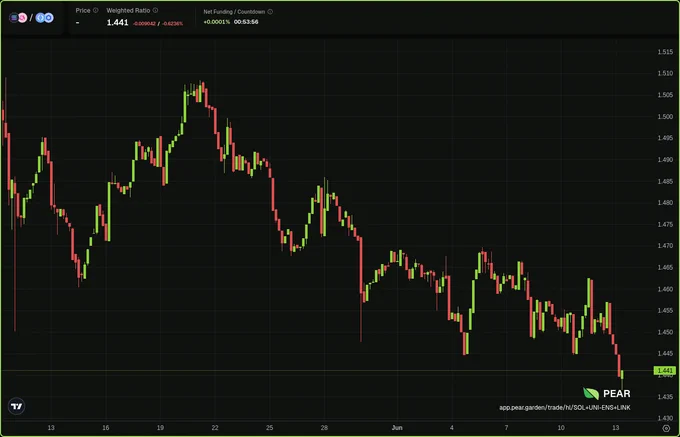Click the -0.009042 ratio change value
This screenshot has width=680, height=437.
click(144, 23)
